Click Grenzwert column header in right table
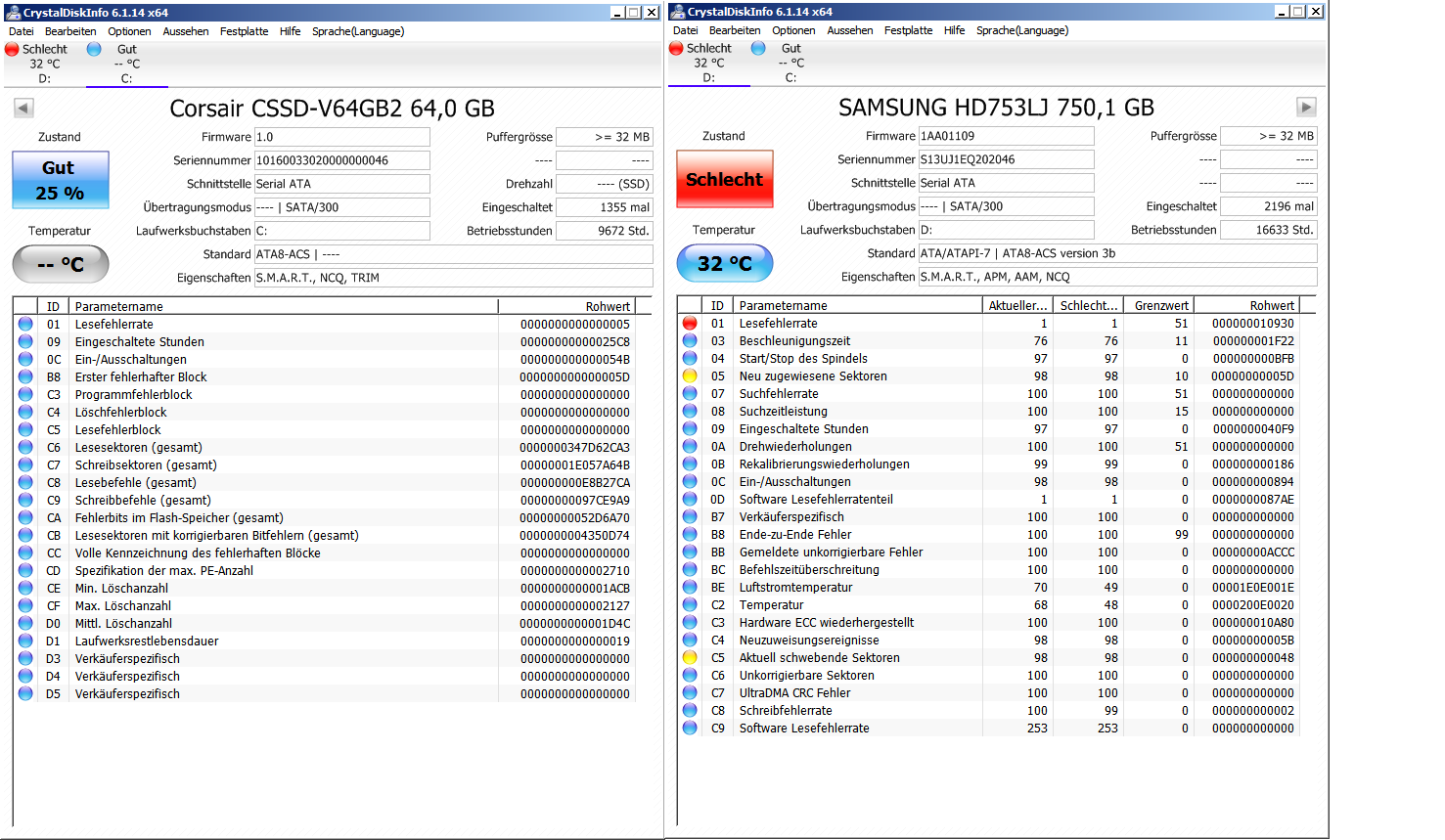Screen dimensions: 1445x840 (1159, 305)
